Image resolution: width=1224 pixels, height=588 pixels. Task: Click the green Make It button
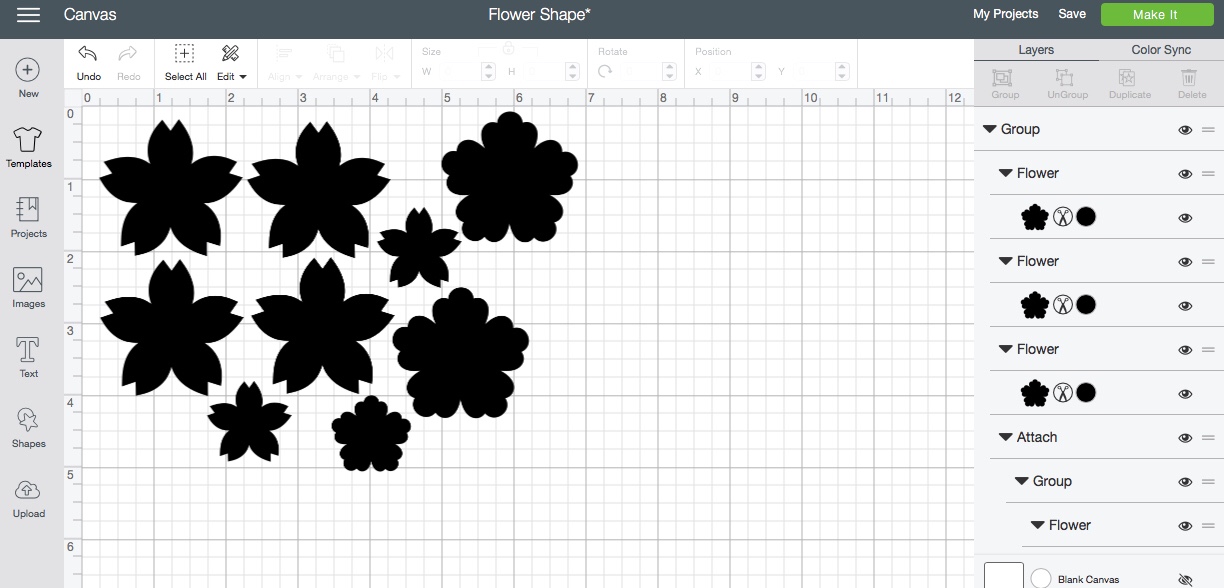click(1155, 14)
